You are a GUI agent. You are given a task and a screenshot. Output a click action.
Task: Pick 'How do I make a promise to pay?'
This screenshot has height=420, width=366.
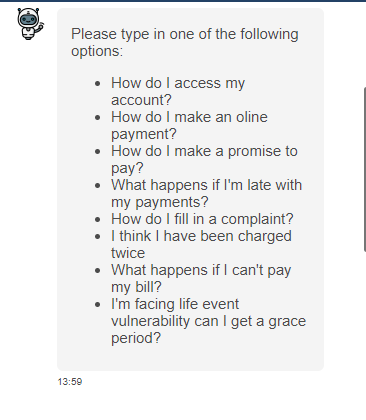pyautogui.click(x=204, y=159)
